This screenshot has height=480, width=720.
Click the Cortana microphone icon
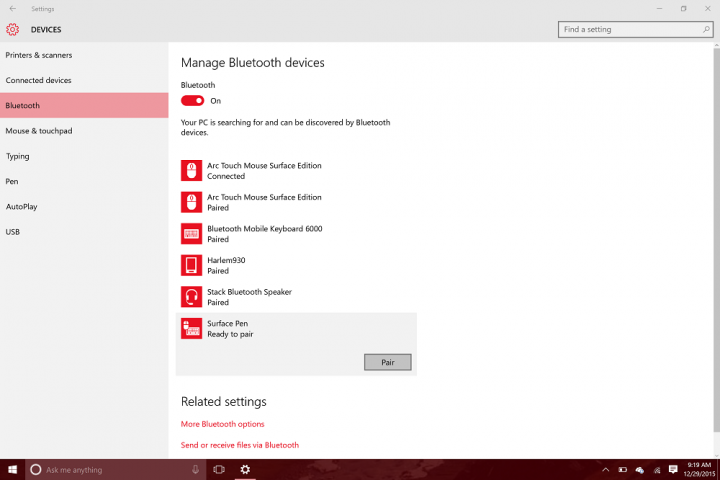[195, 469]
